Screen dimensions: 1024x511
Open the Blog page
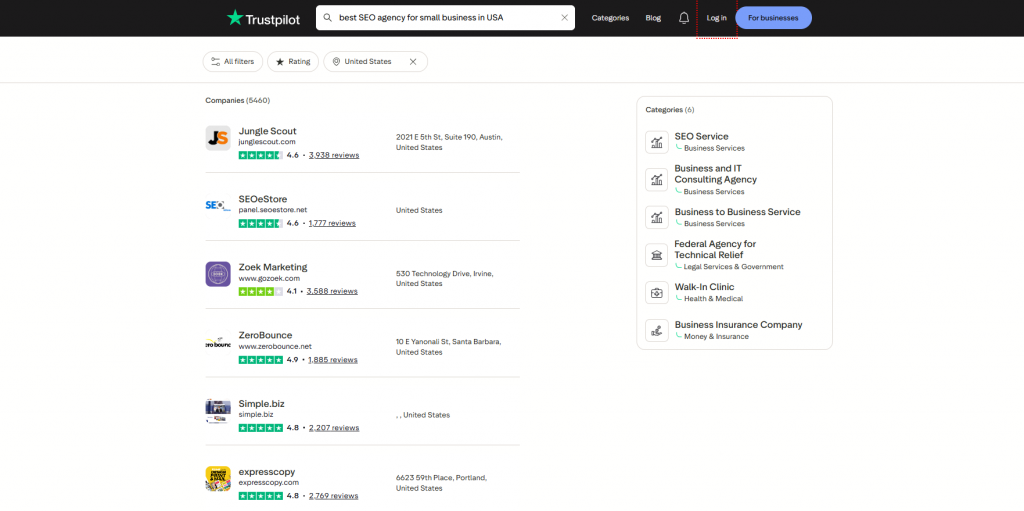point(653,18)
